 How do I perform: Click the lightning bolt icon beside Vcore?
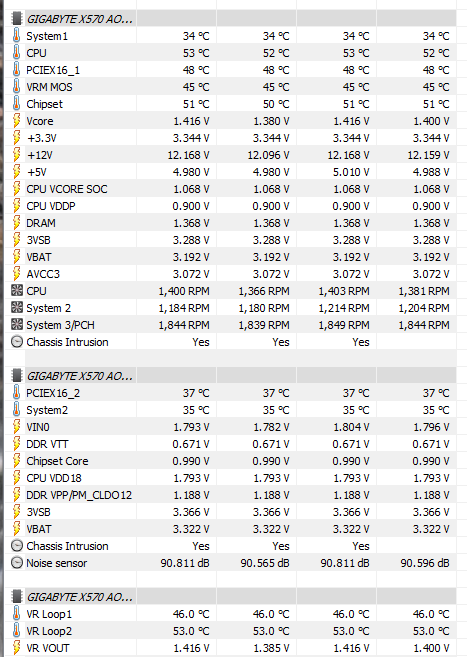[x=16, y=121]
